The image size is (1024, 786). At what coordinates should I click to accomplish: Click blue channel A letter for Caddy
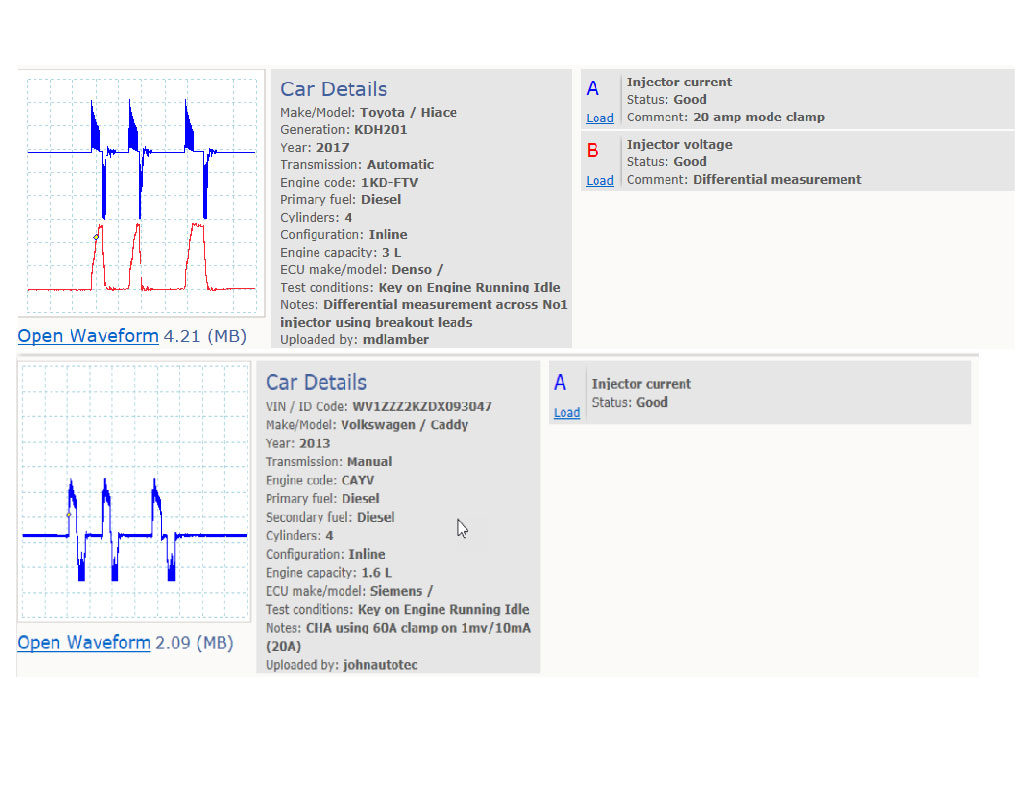pyautogui.click(x=560, y=383)
